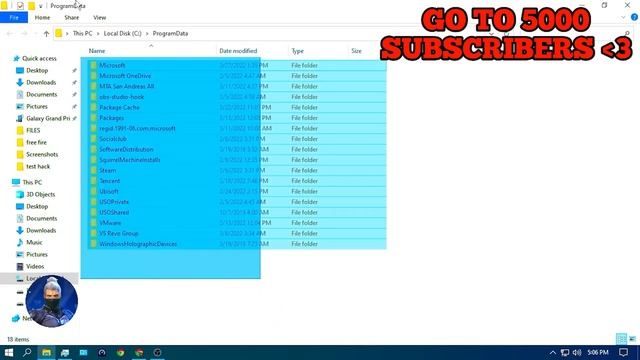
Task: Click the folder icon in address bar
Action: pos(59,33)
